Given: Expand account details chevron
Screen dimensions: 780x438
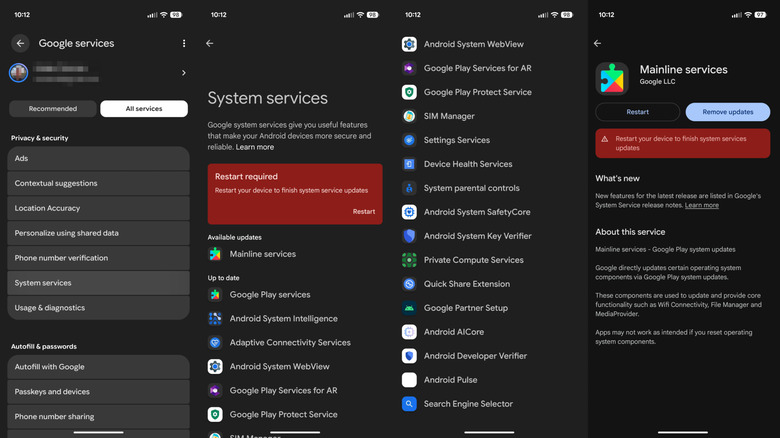Looking at the screenshot, I should click(184, 73).
